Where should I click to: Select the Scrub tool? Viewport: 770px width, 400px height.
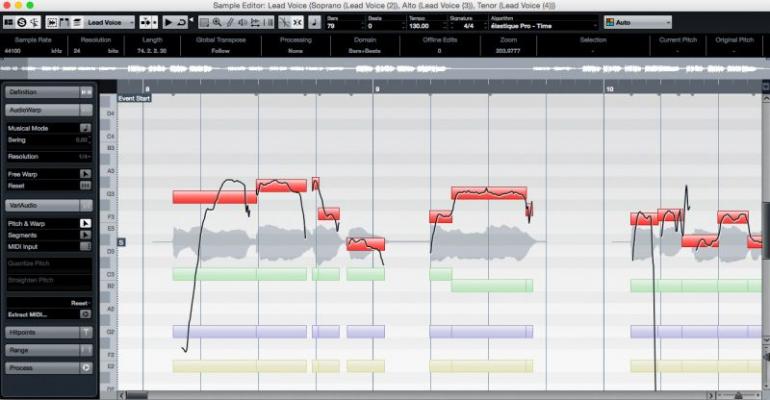(x=255, y=22)
